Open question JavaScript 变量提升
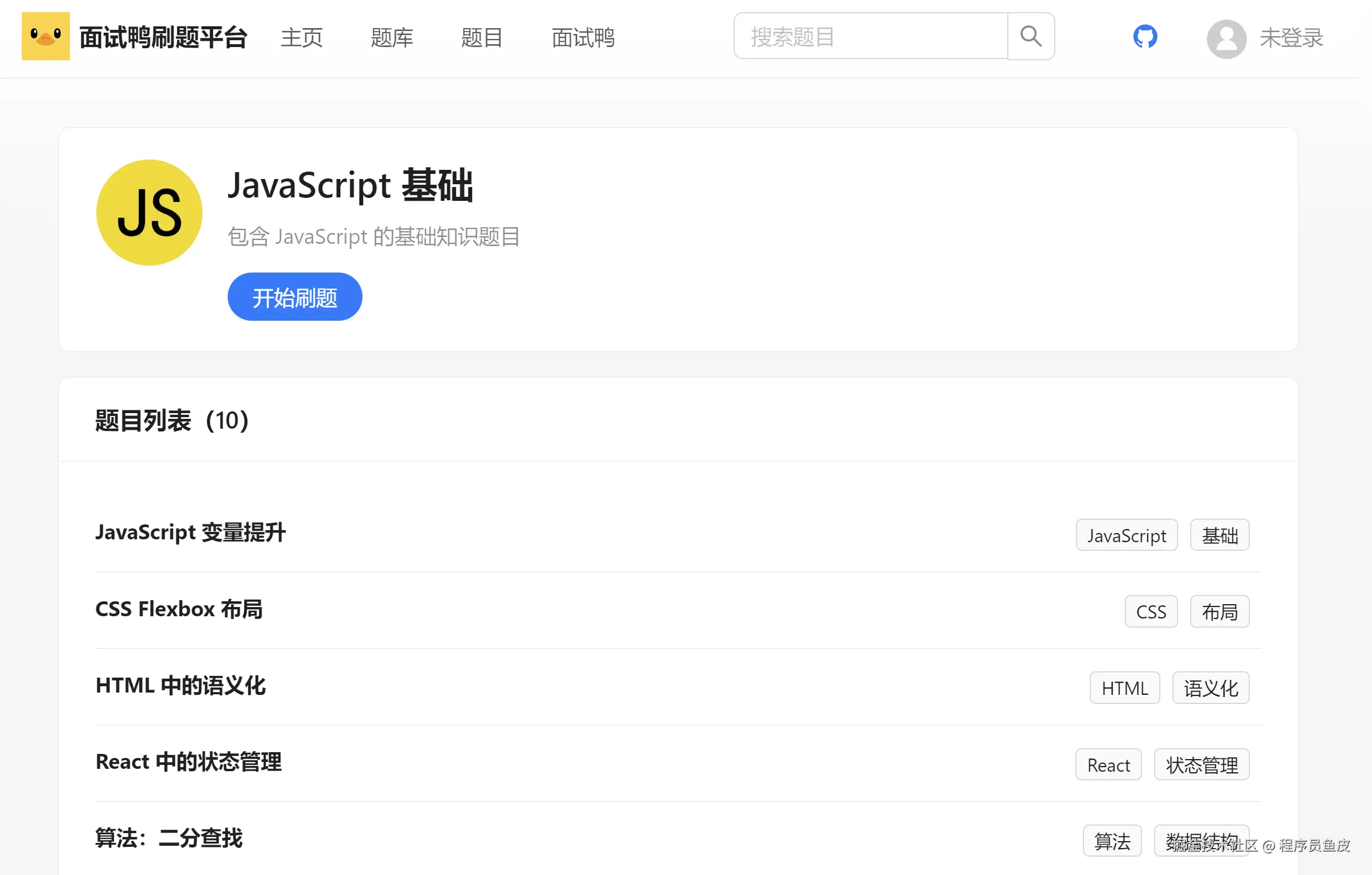Image resolution: width=1372 pixels, height=875 pixels. 190,532
